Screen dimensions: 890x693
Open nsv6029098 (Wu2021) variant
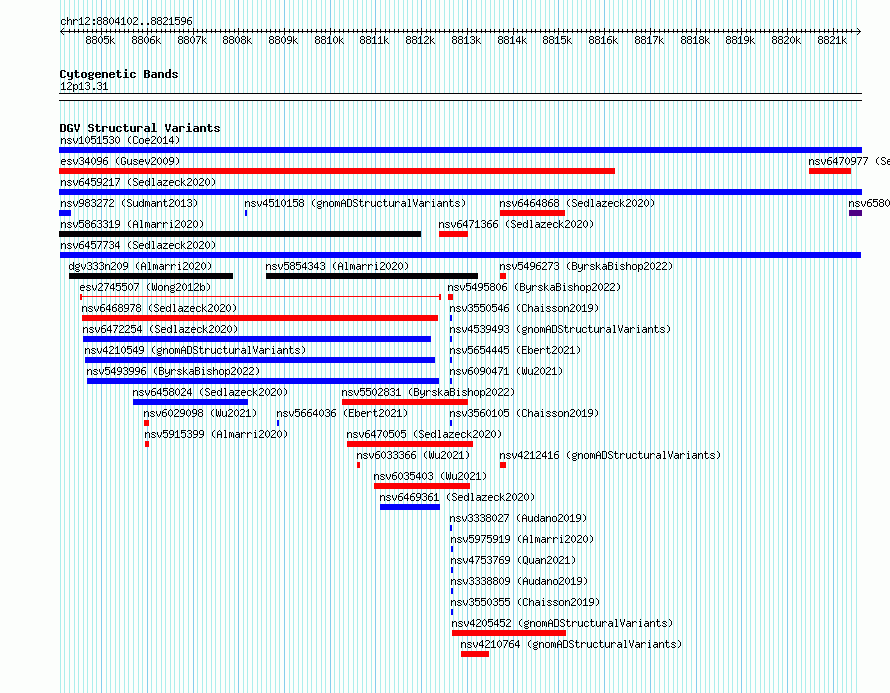click(x=200, y=413)
